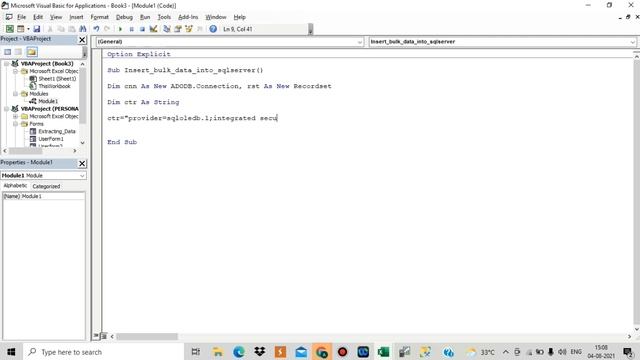Run the macro with green play icon

(120, 29)
